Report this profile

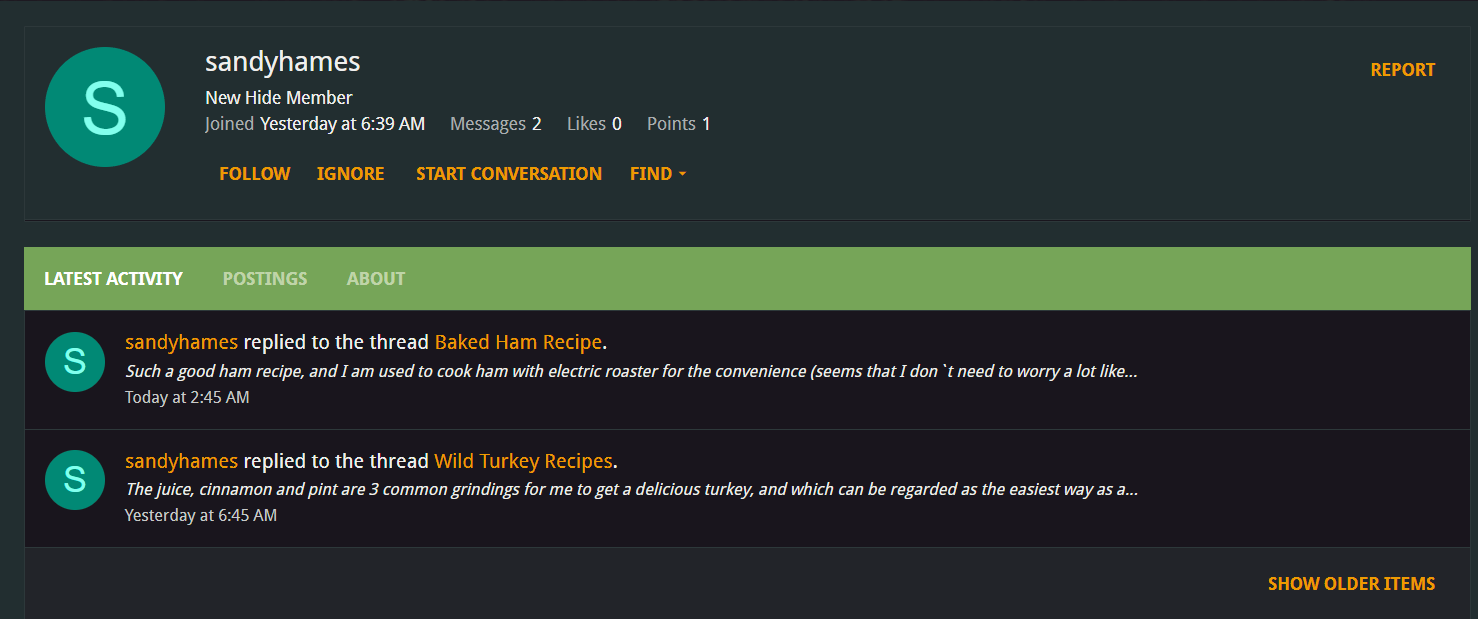1402,70
